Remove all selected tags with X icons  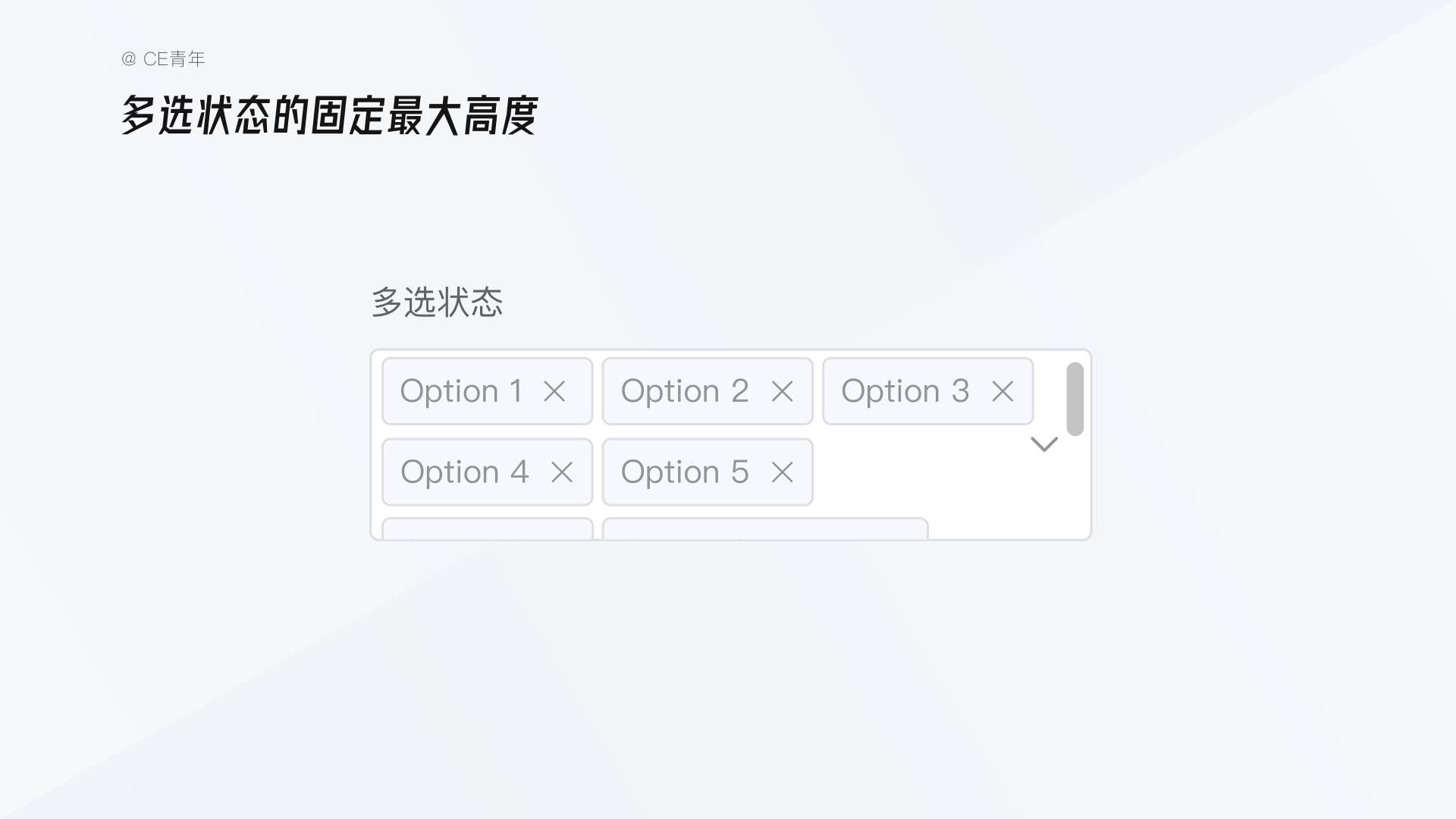coord(556,390)
